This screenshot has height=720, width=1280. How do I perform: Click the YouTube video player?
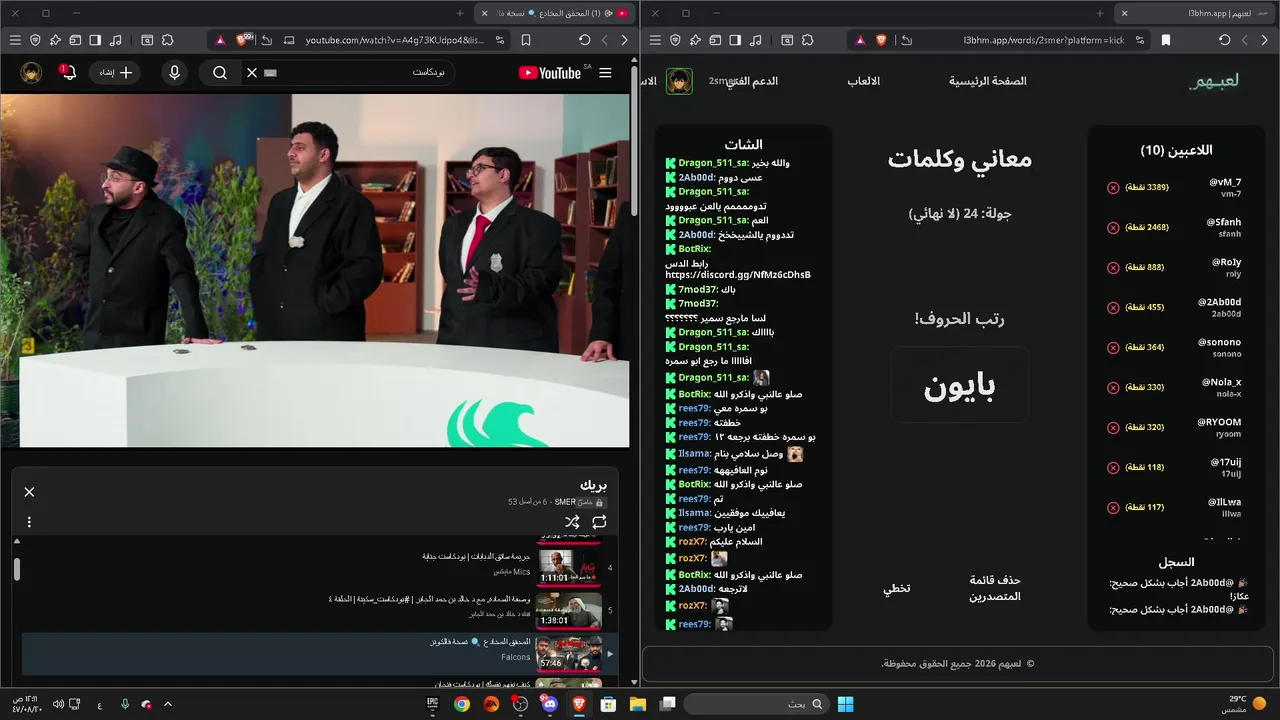[315, 271]
